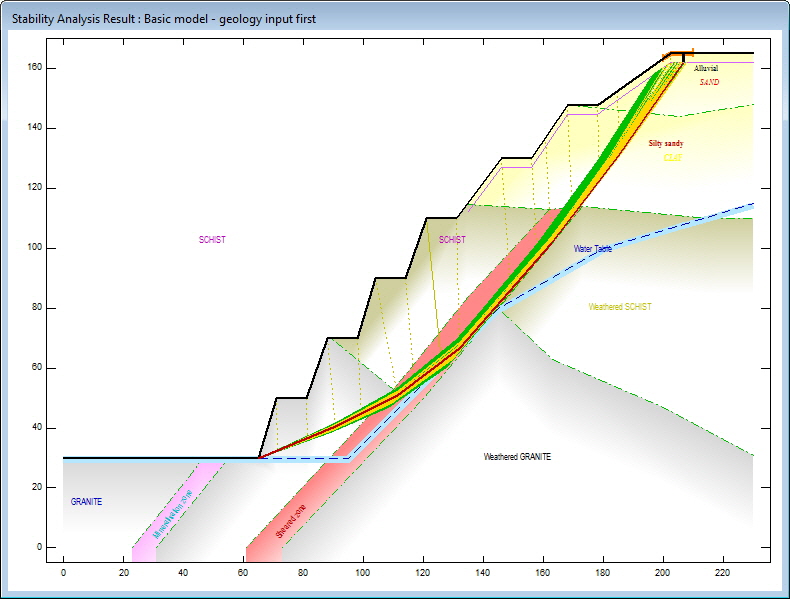
Task: Click the yellow CLAY label
Action: tap(672, 157)
